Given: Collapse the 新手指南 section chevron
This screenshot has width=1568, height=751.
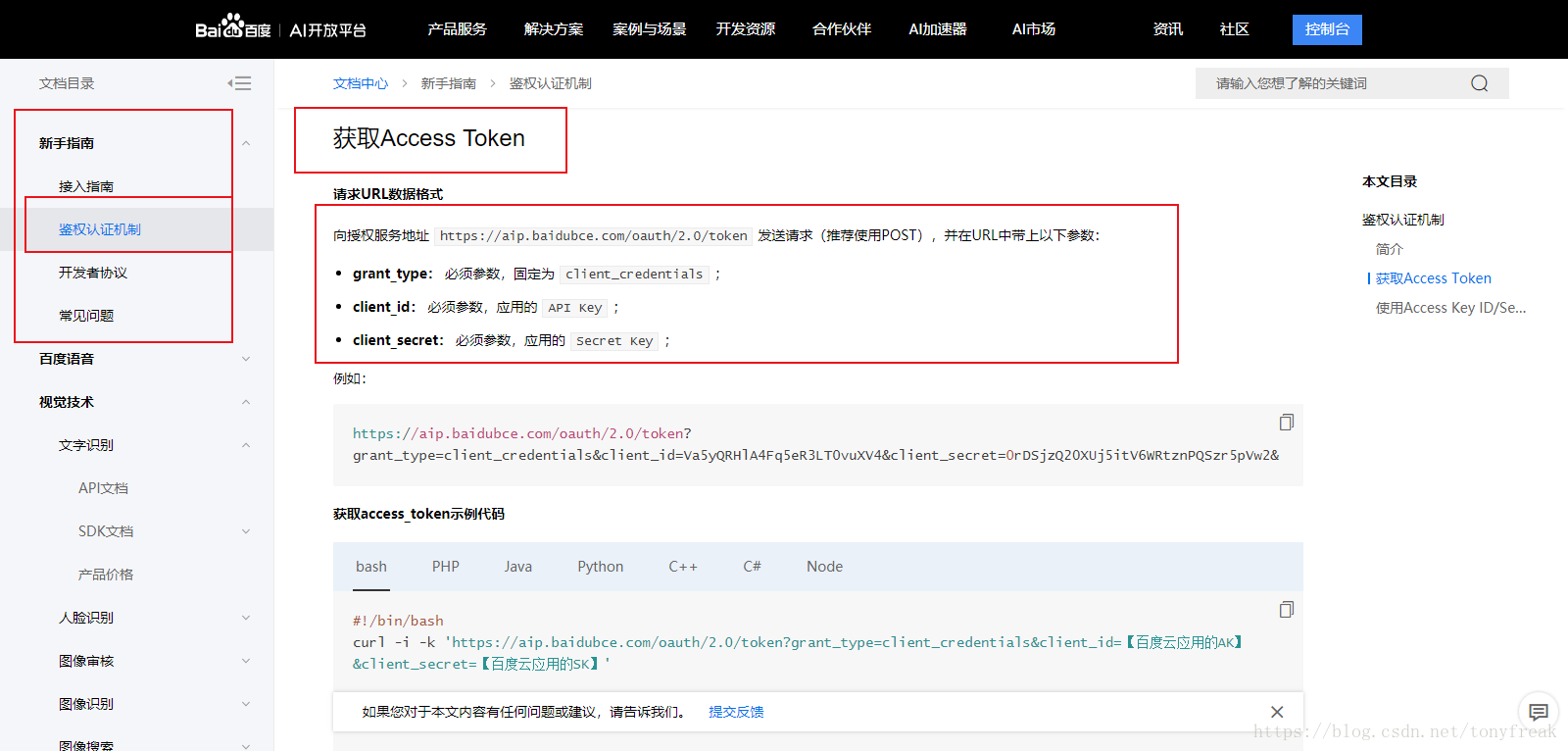Looking at the screenshot, I should pyautogui.click(x=246, y=143).
